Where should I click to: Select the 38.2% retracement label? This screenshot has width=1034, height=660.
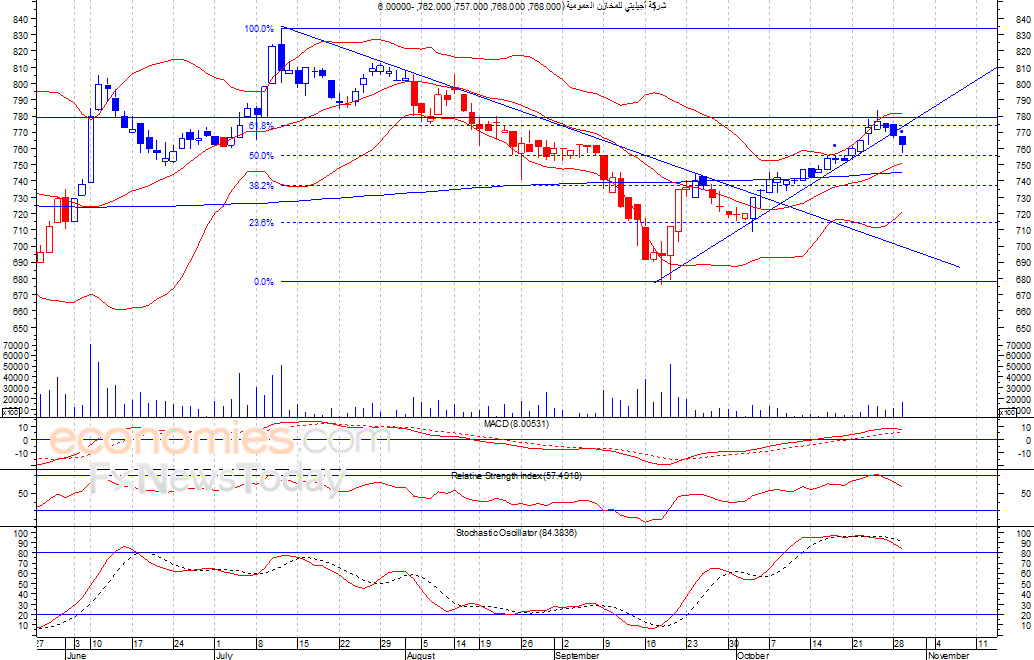260,186
